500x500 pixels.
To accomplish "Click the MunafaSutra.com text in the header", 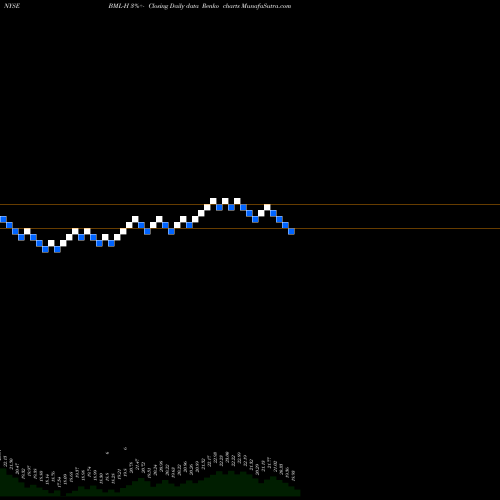I will [x=266, y=6].
